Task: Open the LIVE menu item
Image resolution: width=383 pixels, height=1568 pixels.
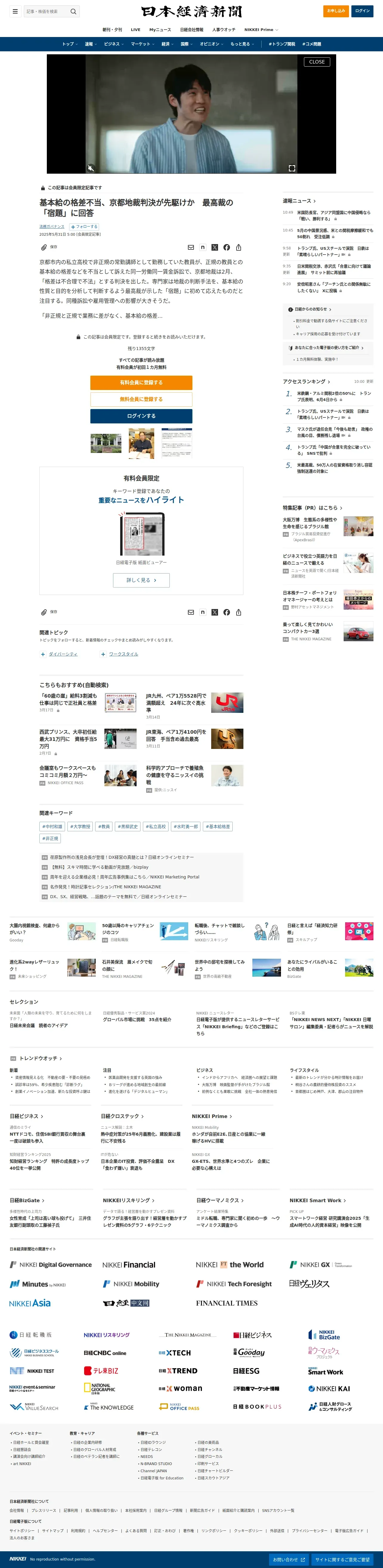Action: pyautogui.click(x=136, y=30)
